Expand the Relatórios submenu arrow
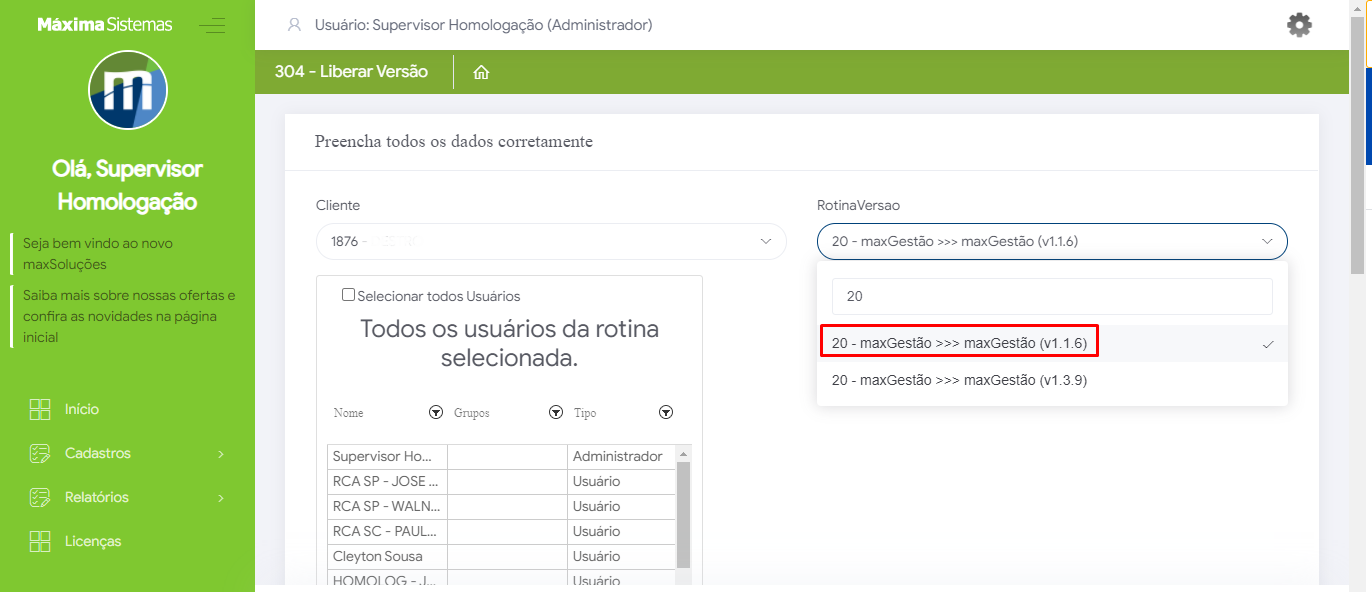Image resolution: width=1372 pixels, height=592 pixels. pyautogui.click(x=220, y=497)
